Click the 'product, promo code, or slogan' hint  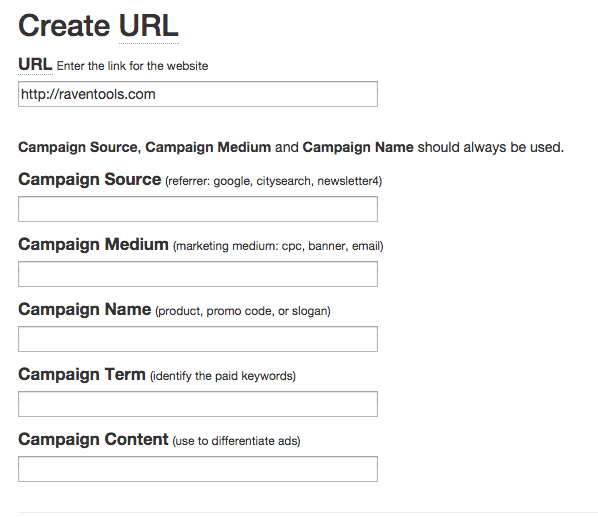click(x=243, y=311)
